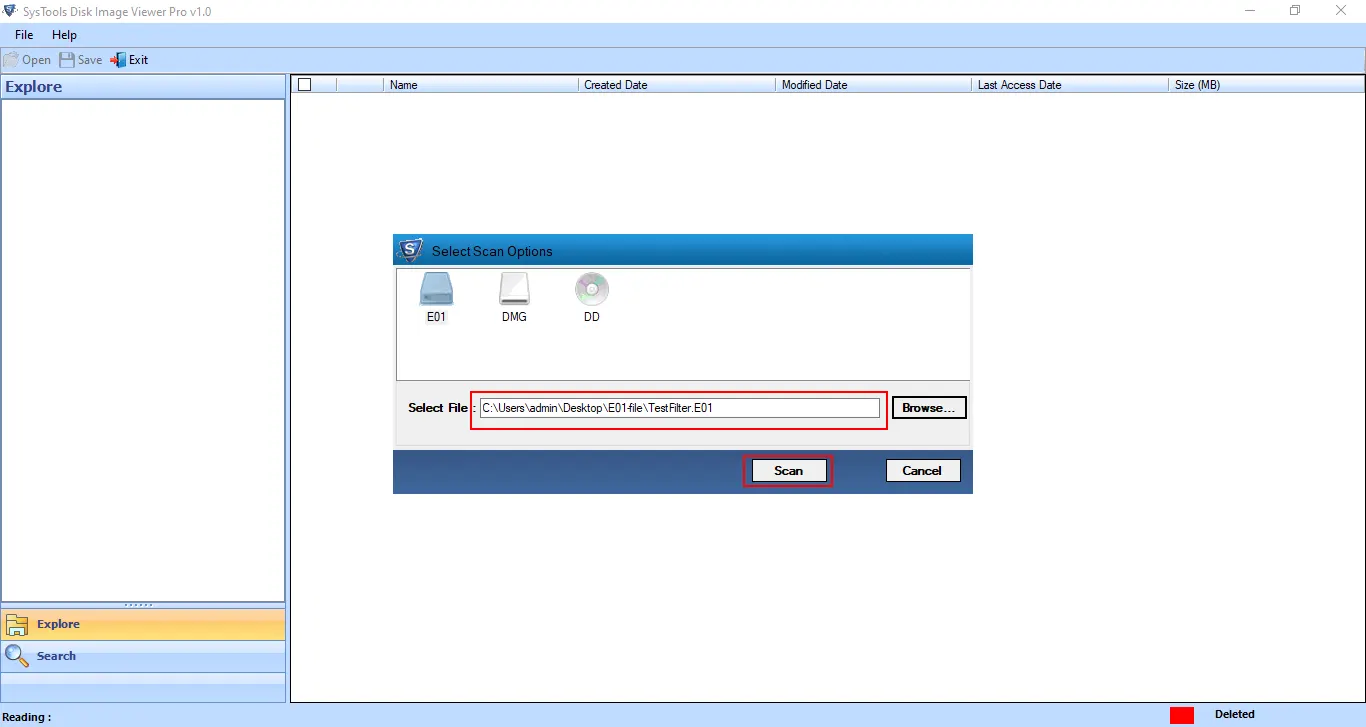The height and width of the screenshot is (727, 1366).
Task: Click the Save toolbar button
Action: click(x=81, y=60)
